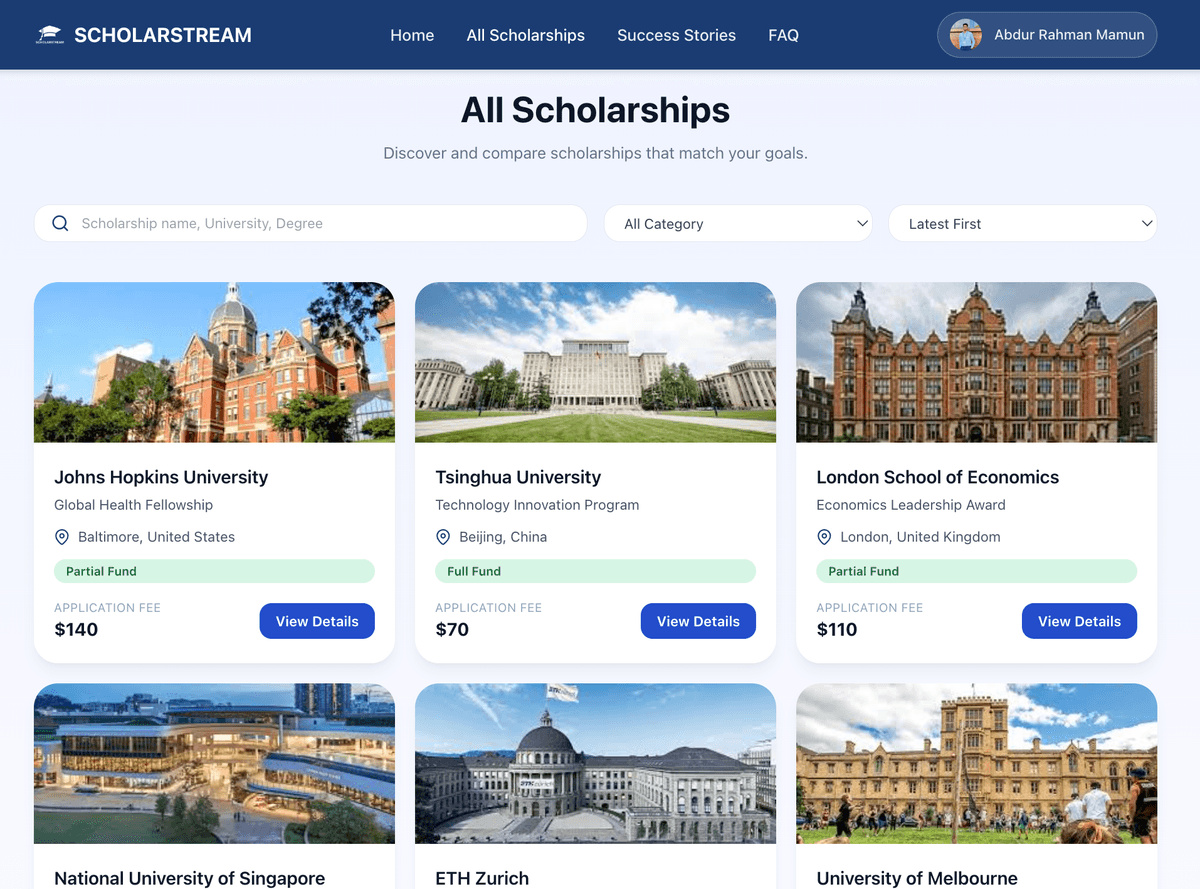Click the ETH Zurich building photo
This screenshot has height=889, width=1200.
pyautogui.click(x=595, y=763)
